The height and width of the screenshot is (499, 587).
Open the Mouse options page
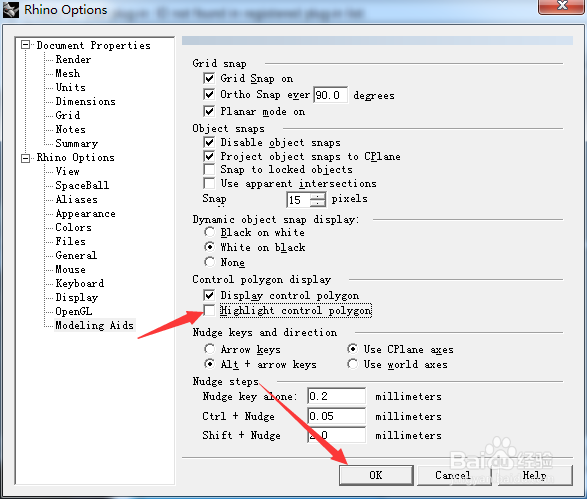[70, 270]
